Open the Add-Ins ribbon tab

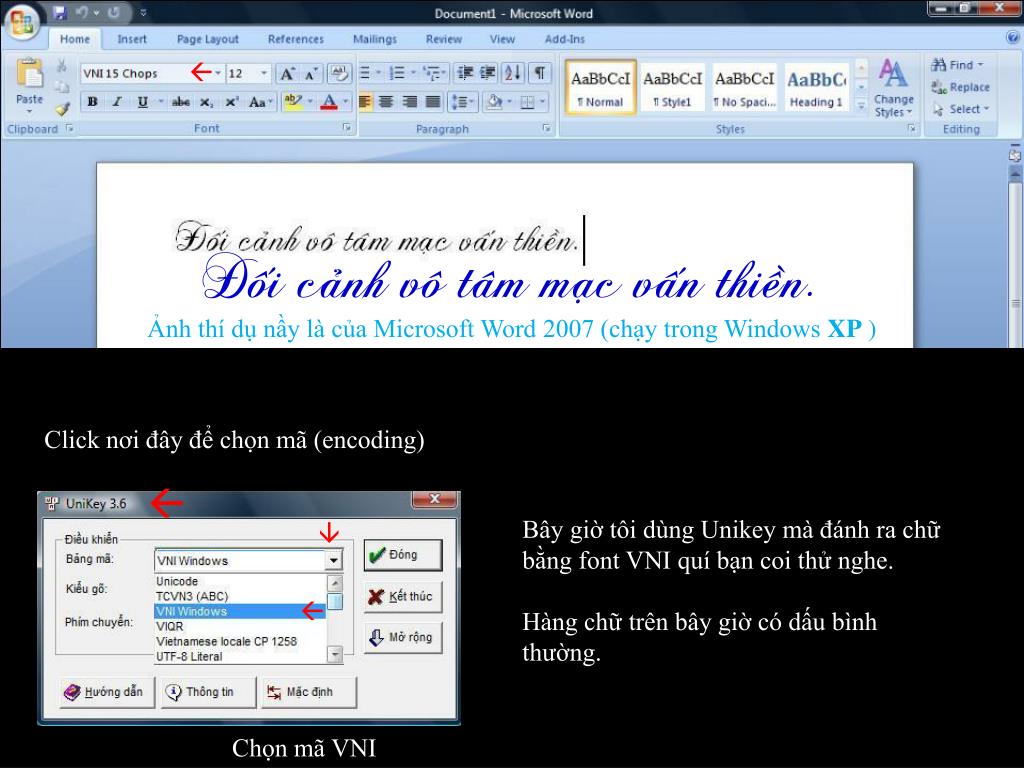pos(565,39)
